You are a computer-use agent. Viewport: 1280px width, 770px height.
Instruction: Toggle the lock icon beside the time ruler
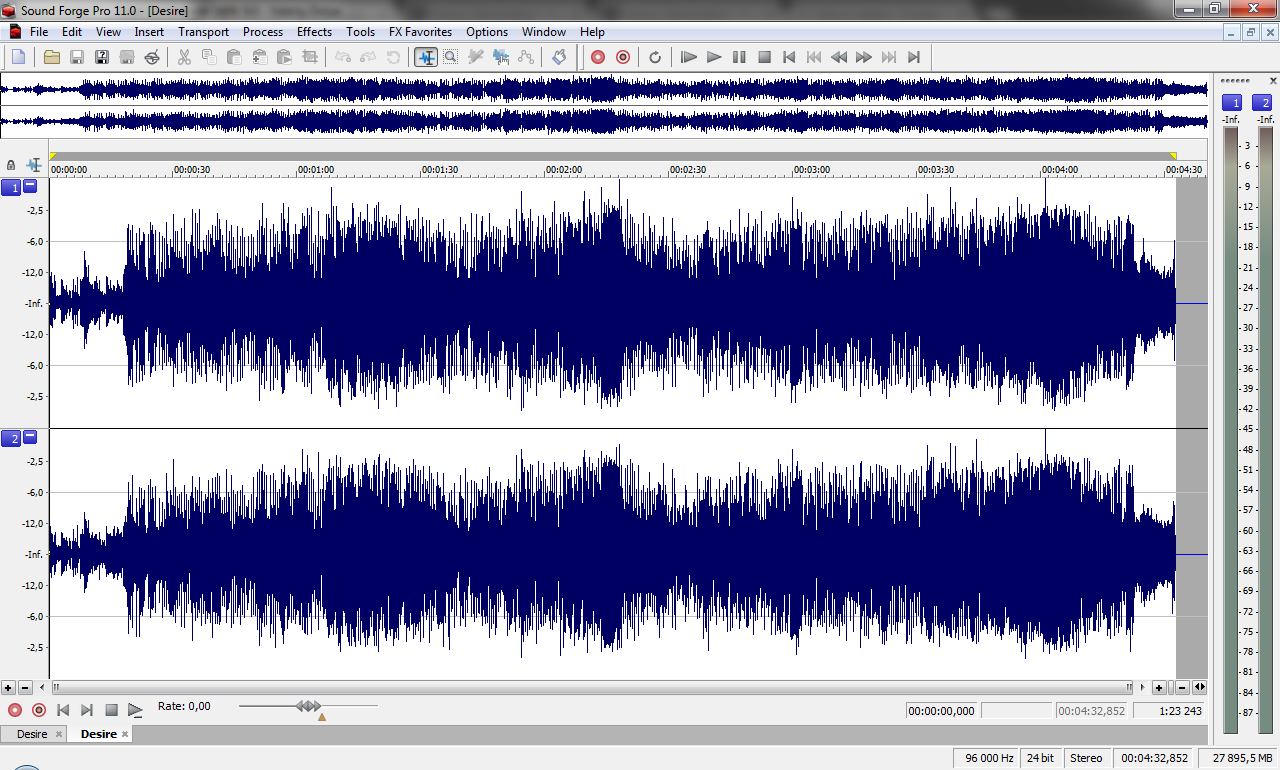tap(11, 165)
